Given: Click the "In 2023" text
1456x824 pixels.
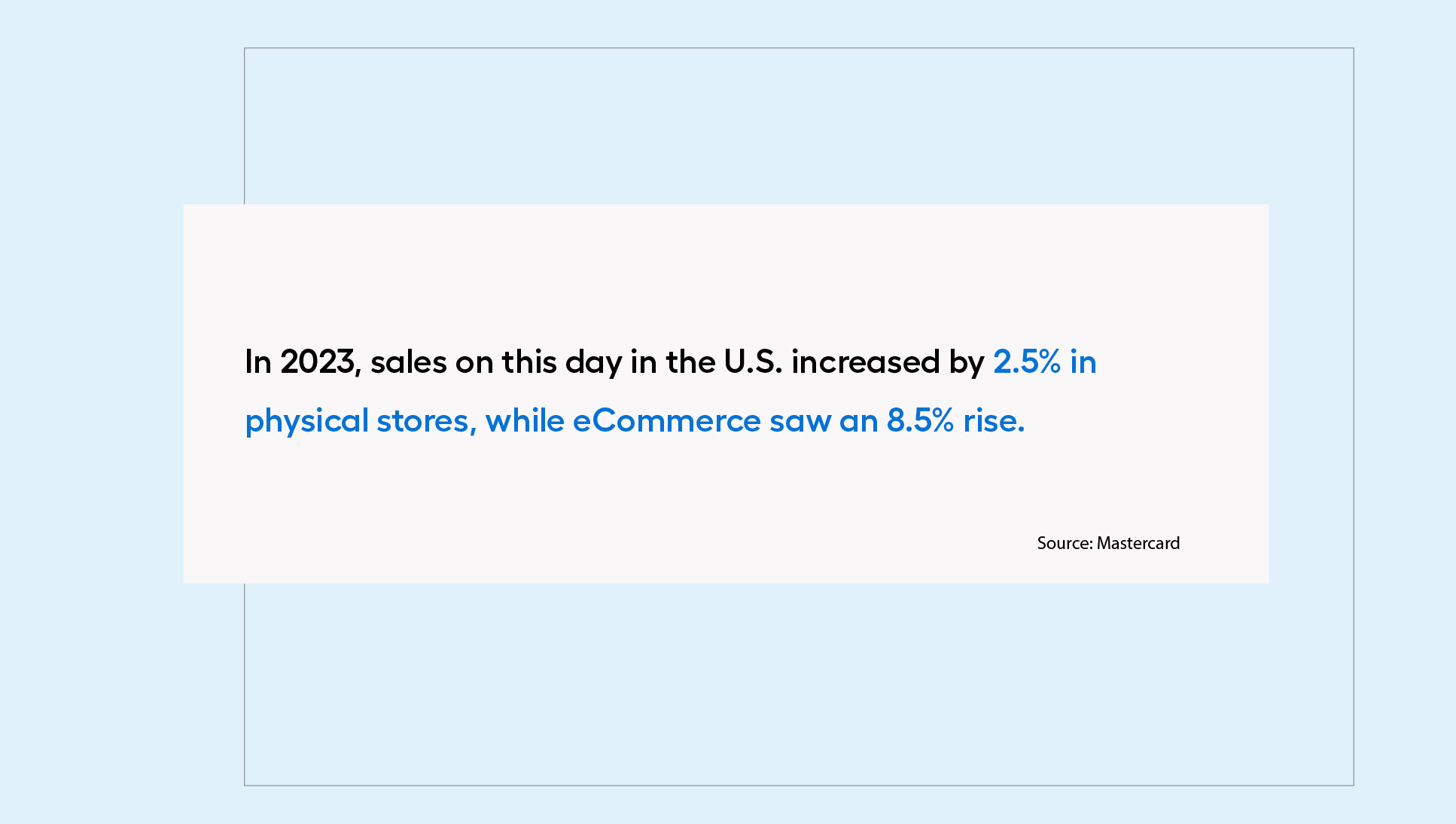Looking at the screenshot, I should tap(300, 362).
